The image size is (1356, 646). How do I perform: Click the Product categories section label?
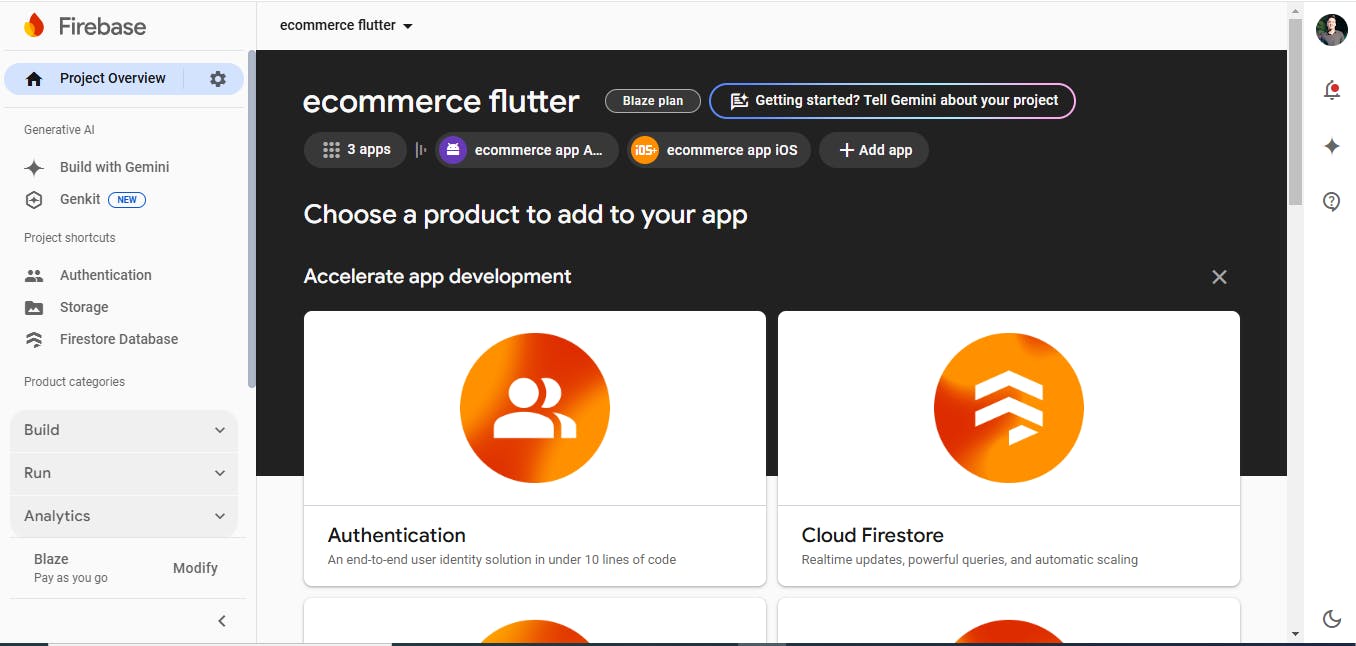coord(75,382)
